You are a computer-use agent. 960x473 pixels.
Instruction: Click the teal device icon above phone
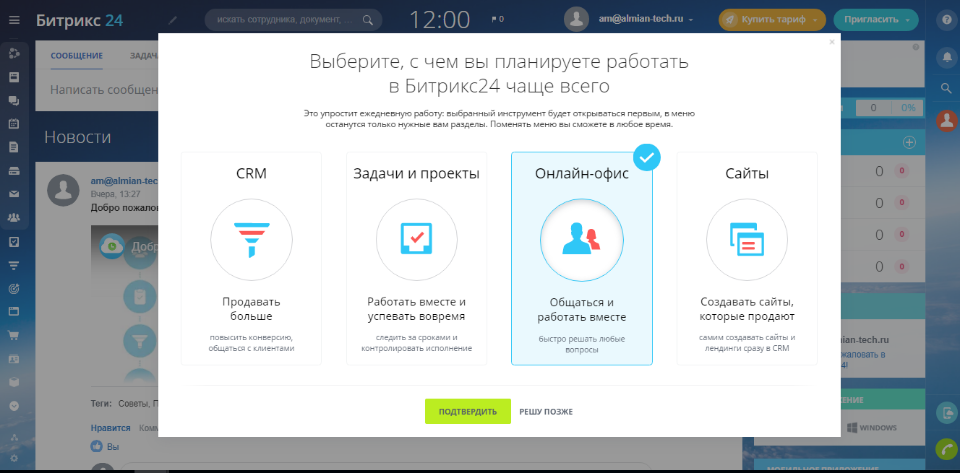click(x=947, y=412)
